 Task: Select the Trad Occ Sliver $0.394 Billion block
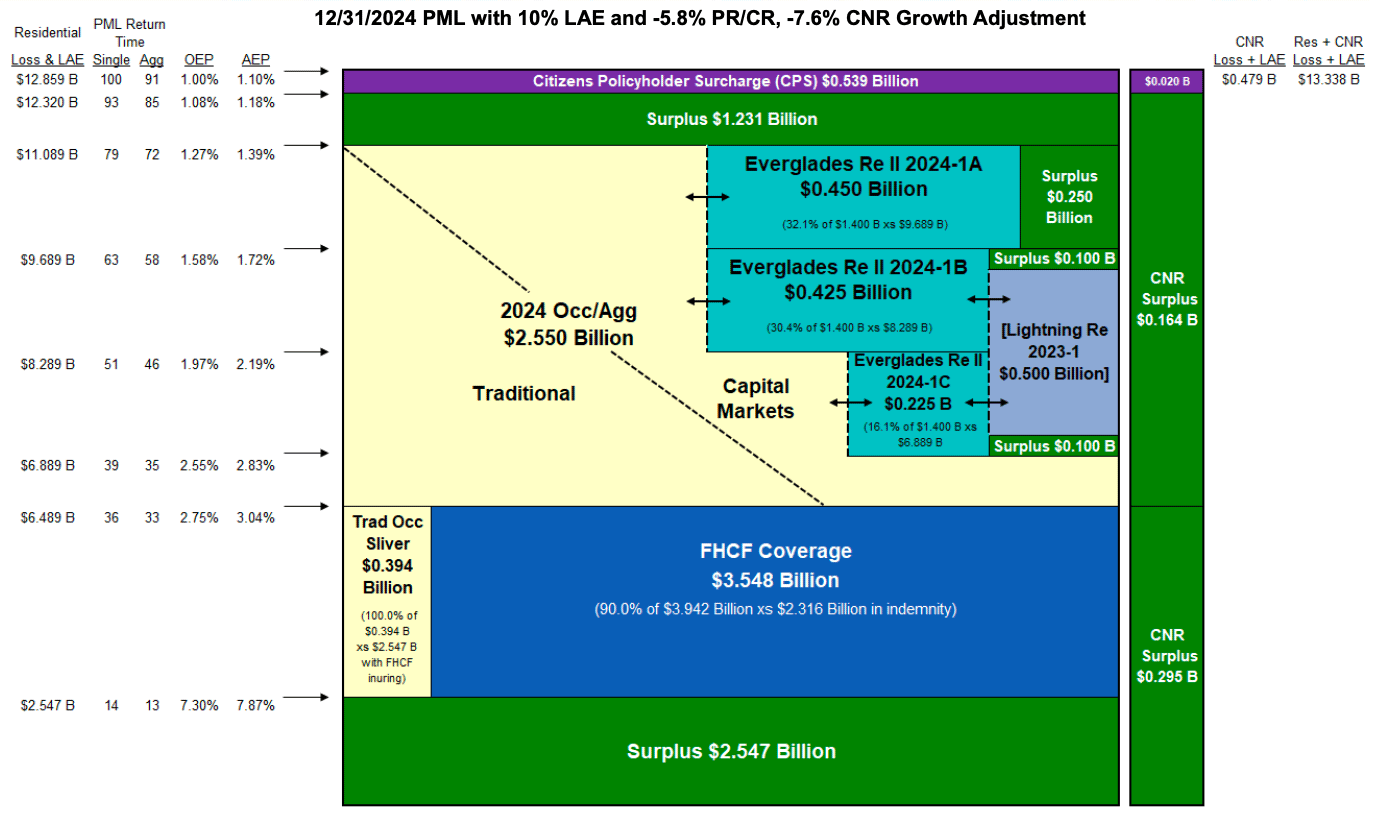click(x=388, y=601)
